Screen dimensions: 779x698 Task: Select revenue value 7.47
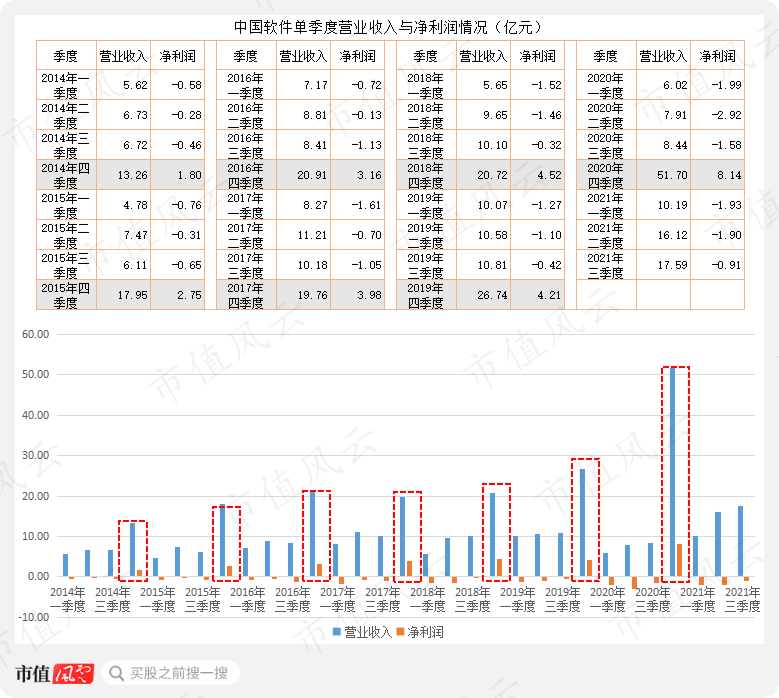point(135,235)
